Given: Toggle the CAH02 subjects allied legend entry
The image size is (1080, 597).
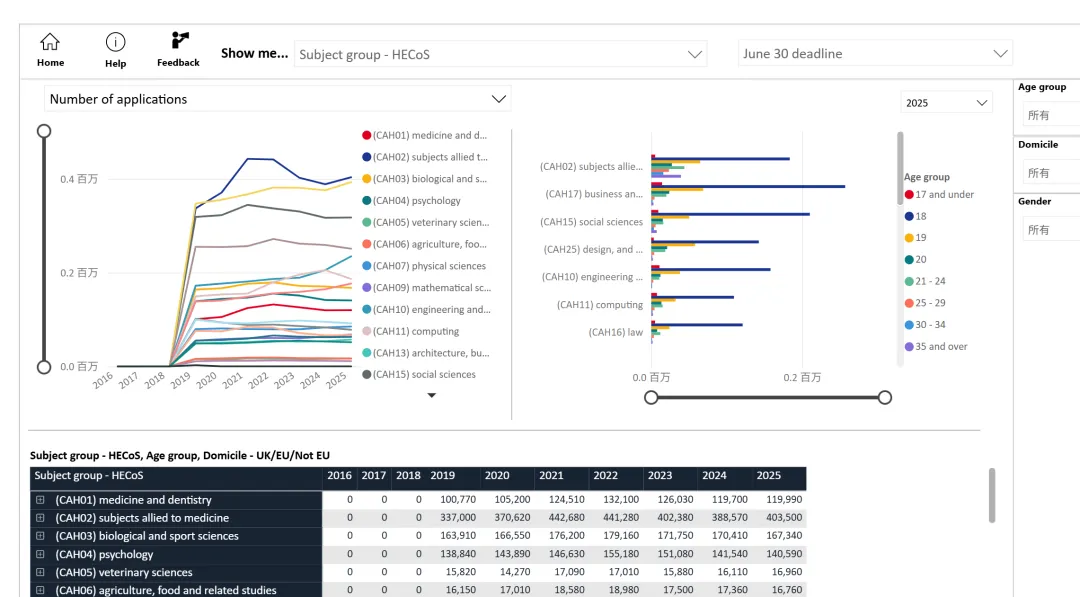Looking at the screenshot, I should [425, 157].
